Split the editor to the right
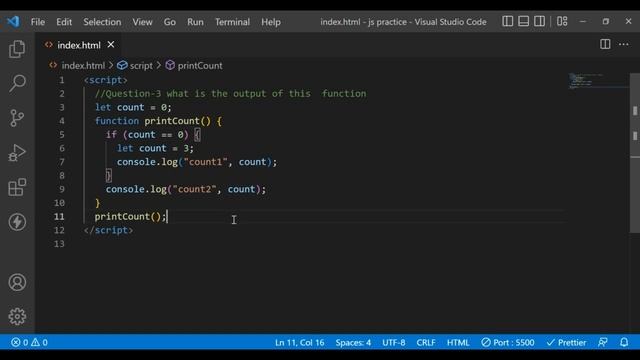The height and width of the screenshot is (360, 640). (x=605, y=44)
